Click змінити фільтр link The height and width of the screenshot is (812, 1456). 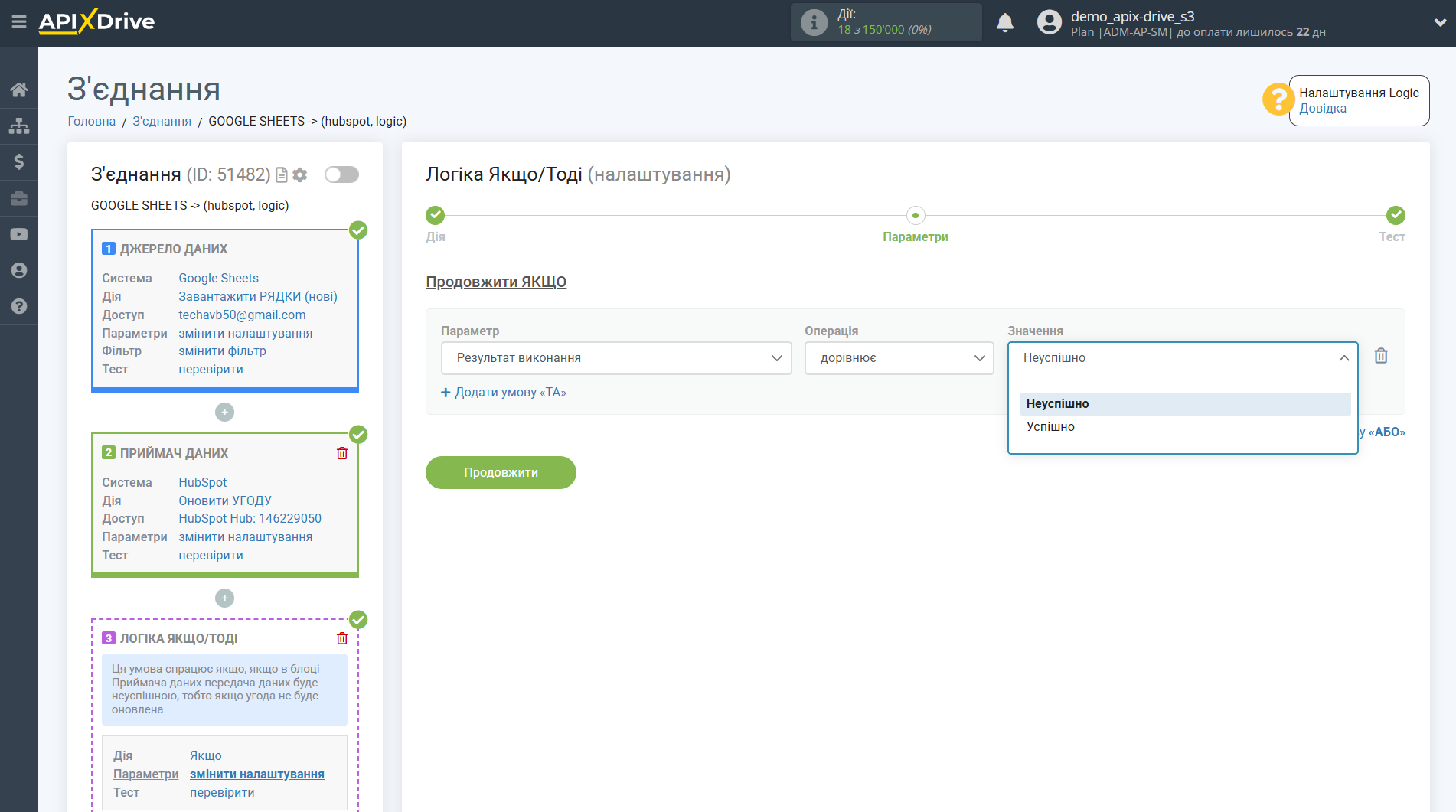[x=222, y=351]
